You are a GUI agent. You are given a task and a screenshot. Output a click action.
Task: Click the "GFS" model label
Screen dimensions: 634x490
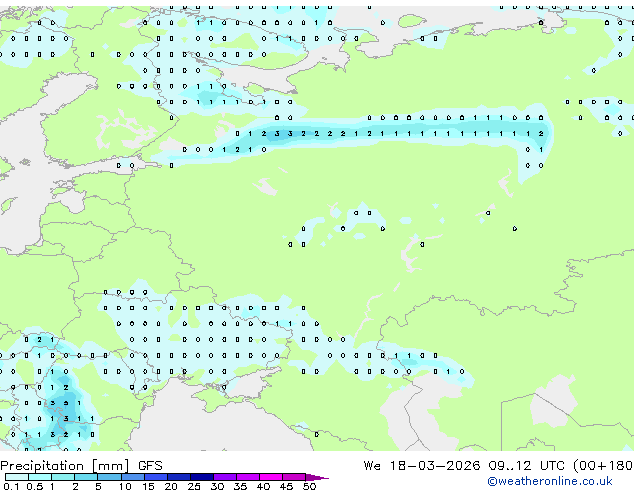tap(150, 466)
